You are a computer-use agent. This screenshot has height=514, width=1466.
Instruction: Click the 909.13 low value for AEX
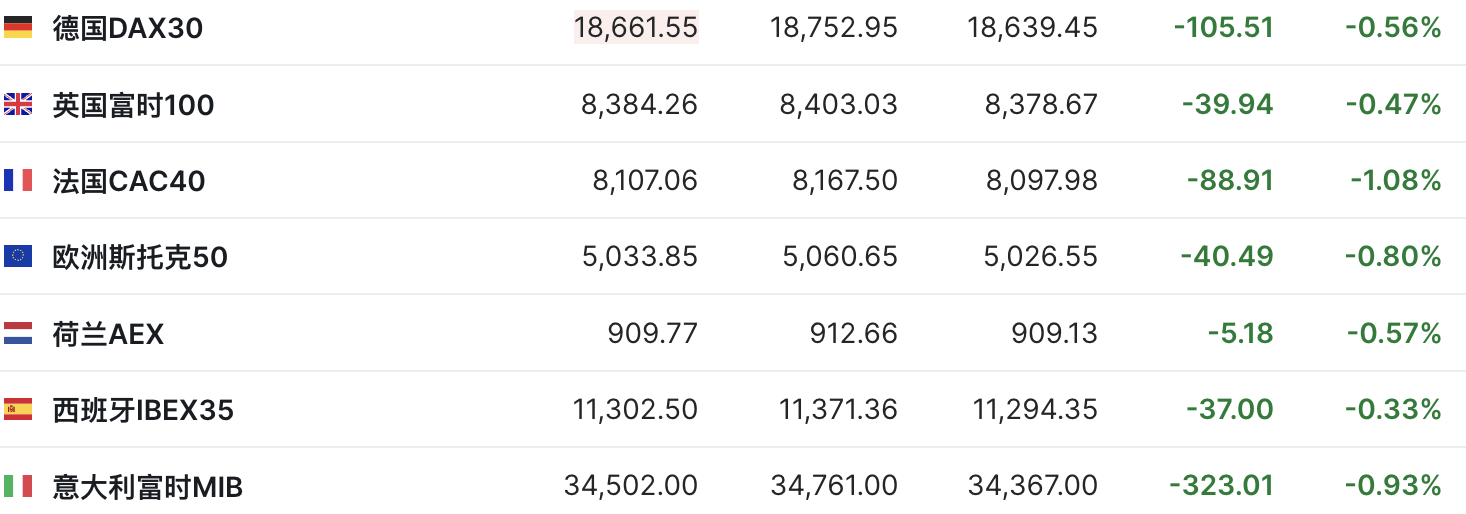1054,334
